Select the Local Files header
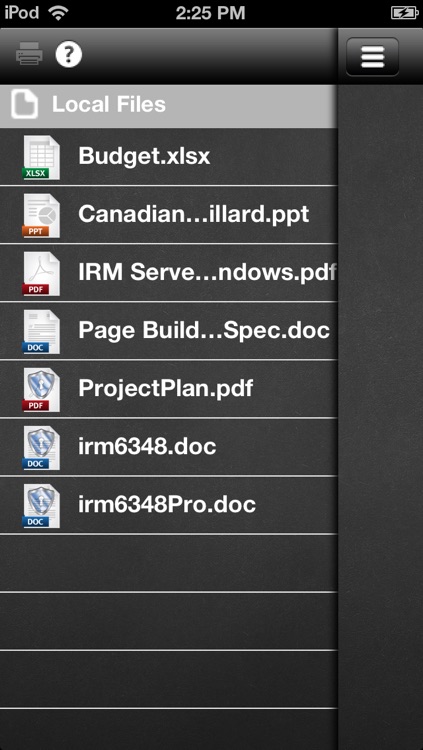The height and width of the screenshot is (750, 423). click(x=168, y=106)
